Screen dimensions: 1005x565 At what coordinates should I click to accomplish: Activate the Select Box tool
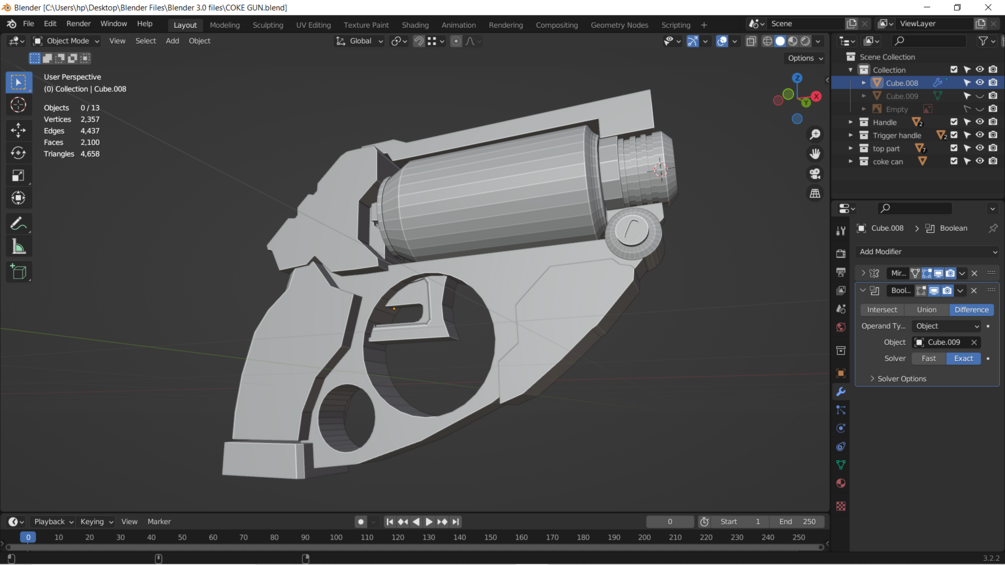18,82
